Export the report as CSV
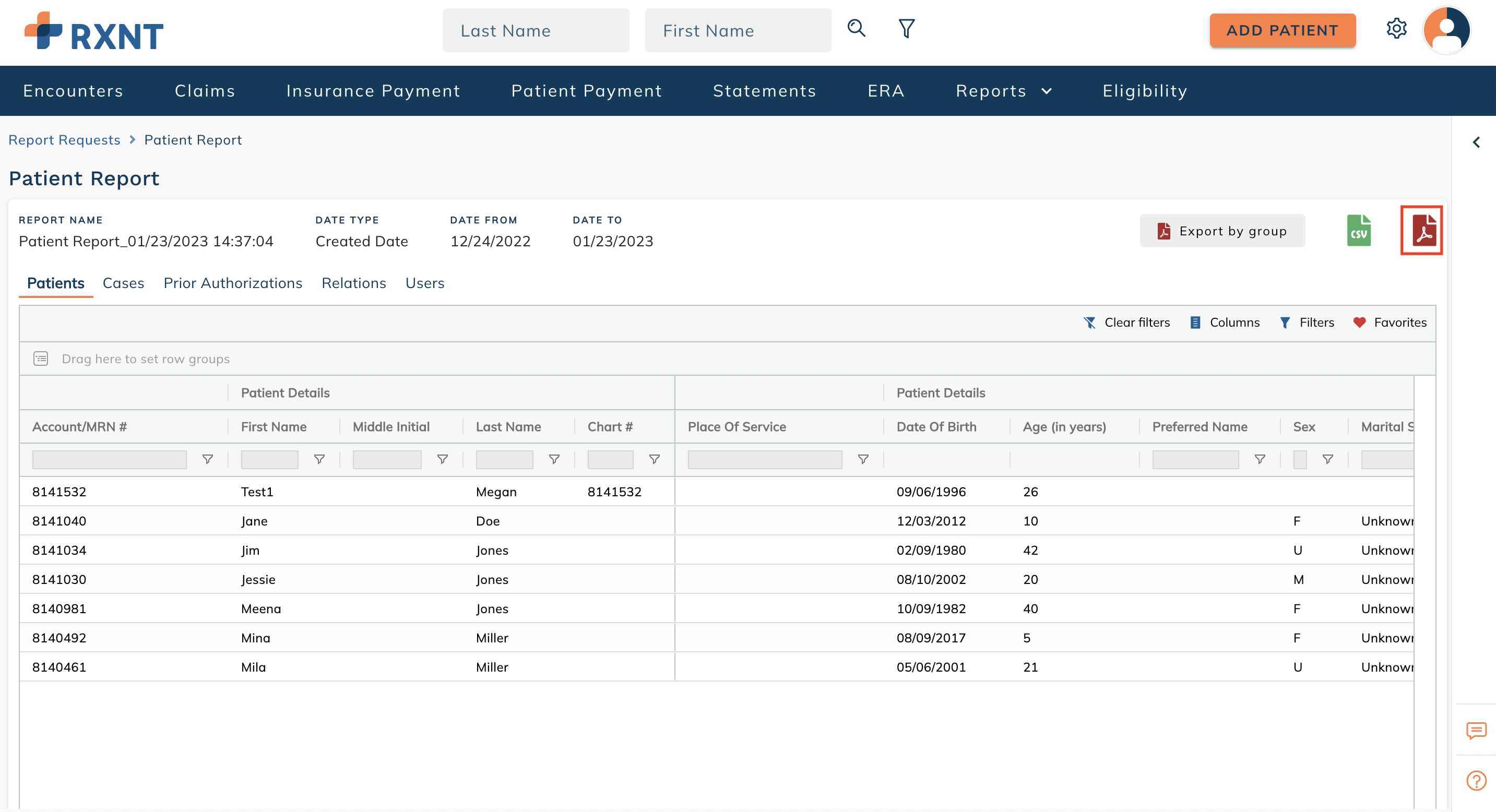This screenshot has height=812, width=1496. (x=1359, y=230)
